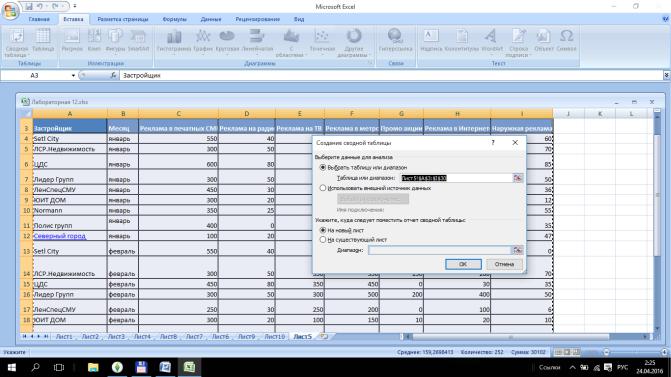Click the PivotTable icon in the ribbon
This screenshot has height=377, width=671.
16,43
